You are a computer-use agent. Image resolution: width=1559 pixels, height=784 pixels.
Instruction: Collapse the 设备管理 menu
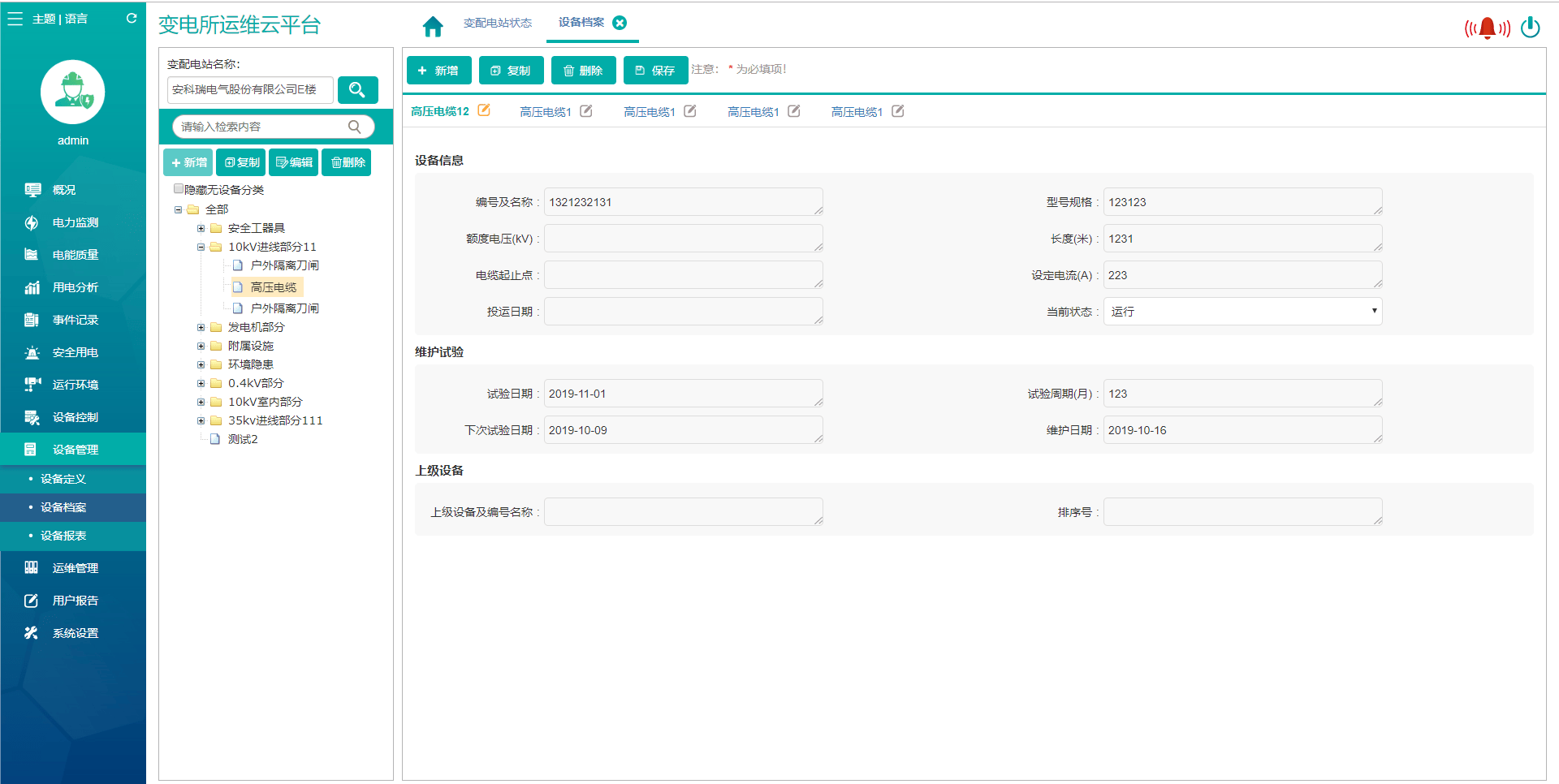pyautogui.click(x=73, y=449)
